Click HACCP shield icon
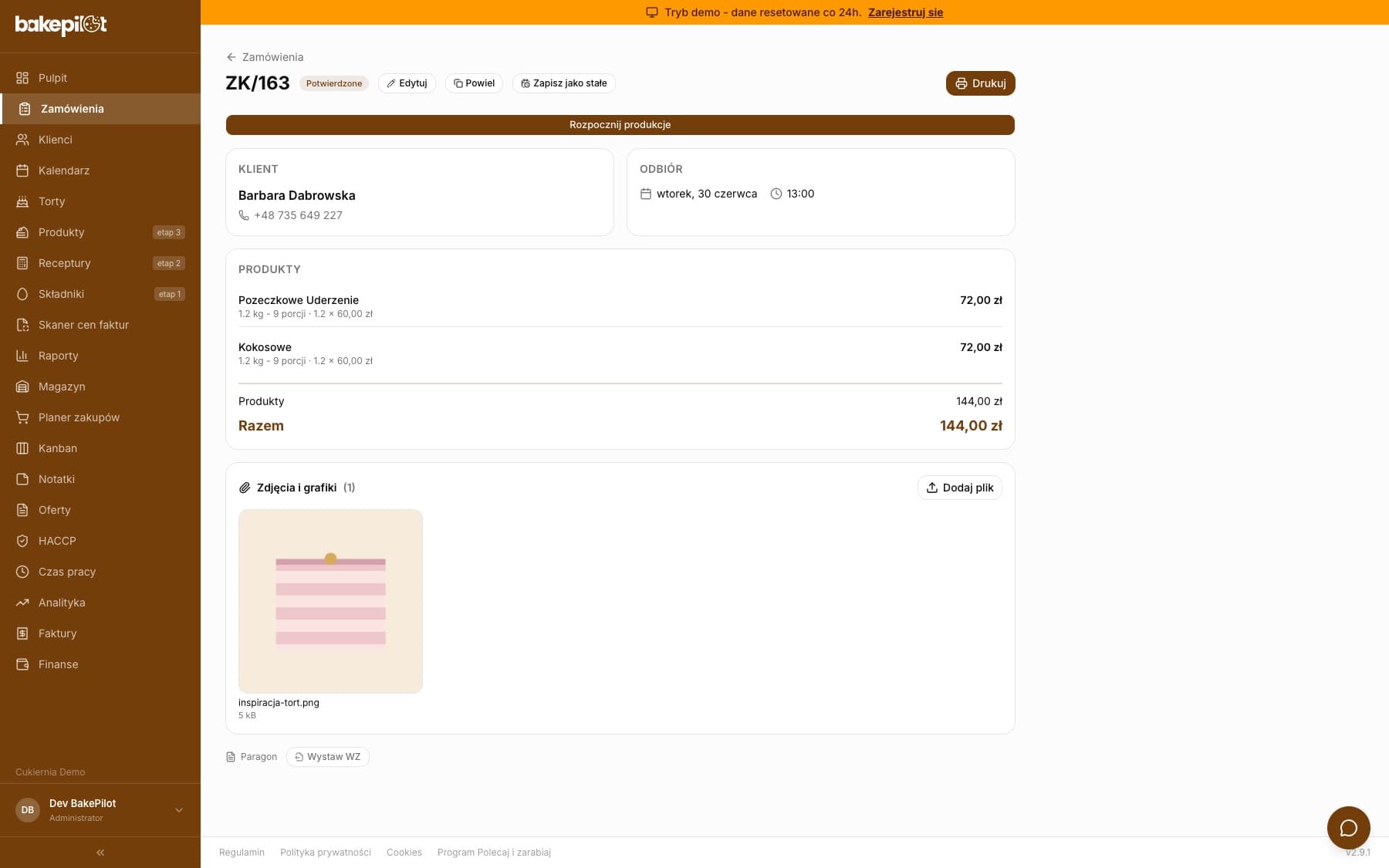The width and height of the screenshot is (1389, 868). coord(22,541)
